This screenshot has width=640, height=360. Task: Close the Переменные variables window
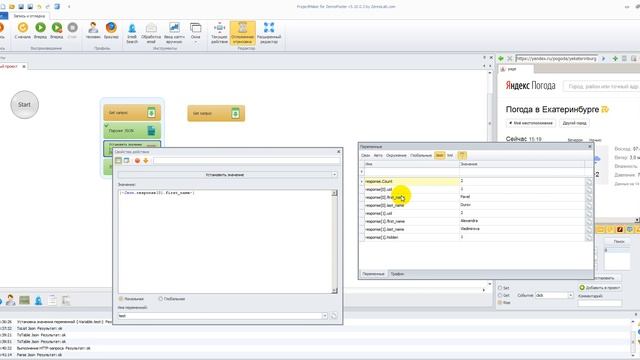click(x=589, y=147)
